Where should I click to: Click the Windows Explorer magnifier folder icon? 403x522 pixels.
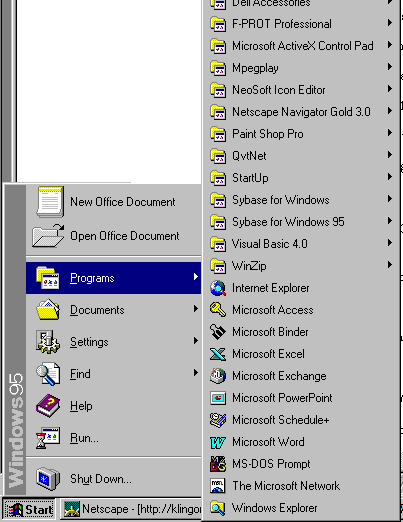(218, 508)
